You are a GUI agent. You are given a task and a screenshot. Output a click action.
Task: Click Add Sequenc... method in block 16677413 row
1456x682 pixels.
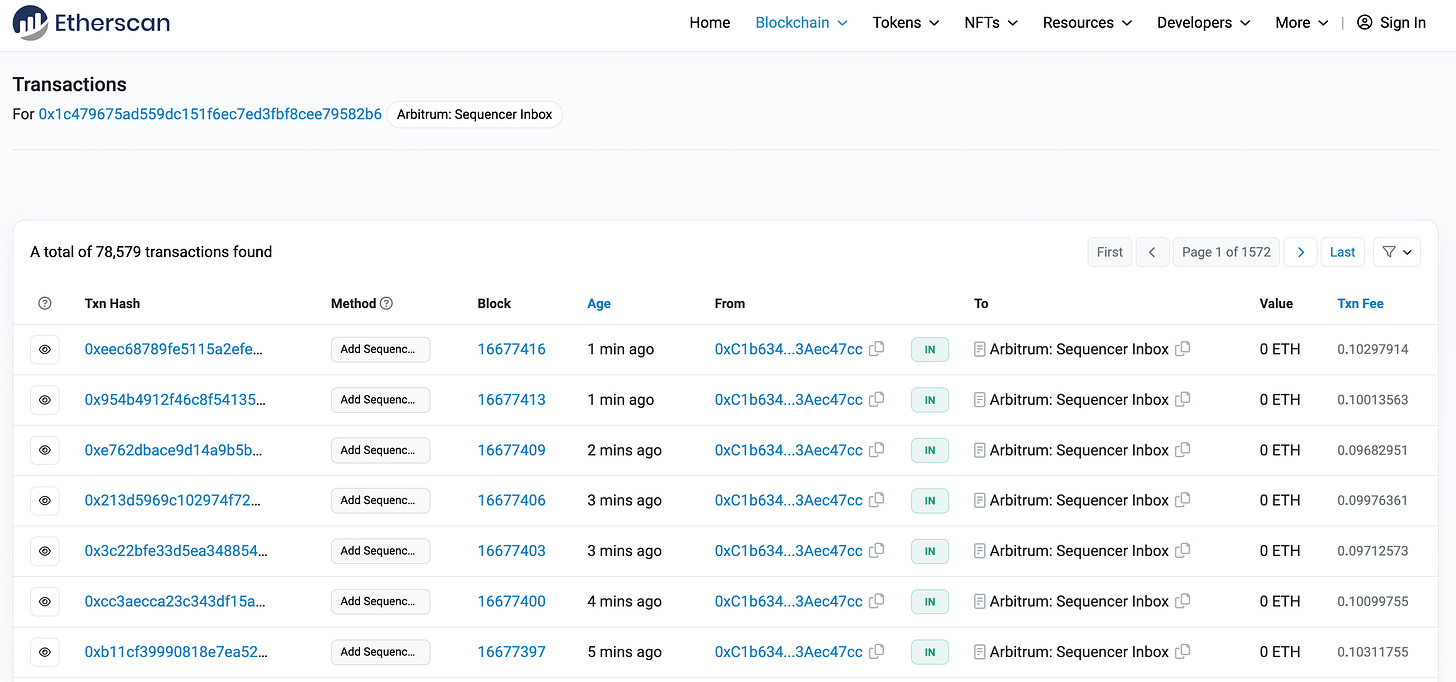[x=380, y=400]
